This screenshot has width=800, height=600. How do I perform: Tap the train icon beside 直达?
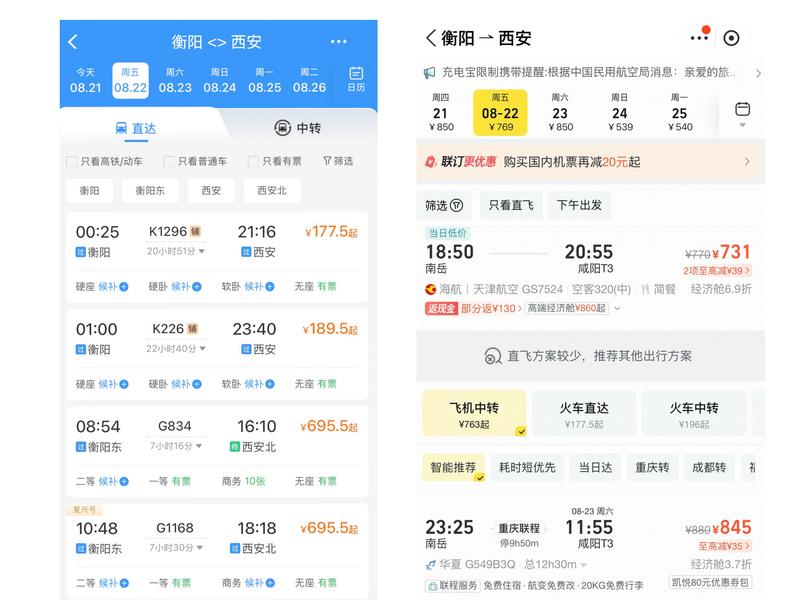click(121, 128)
